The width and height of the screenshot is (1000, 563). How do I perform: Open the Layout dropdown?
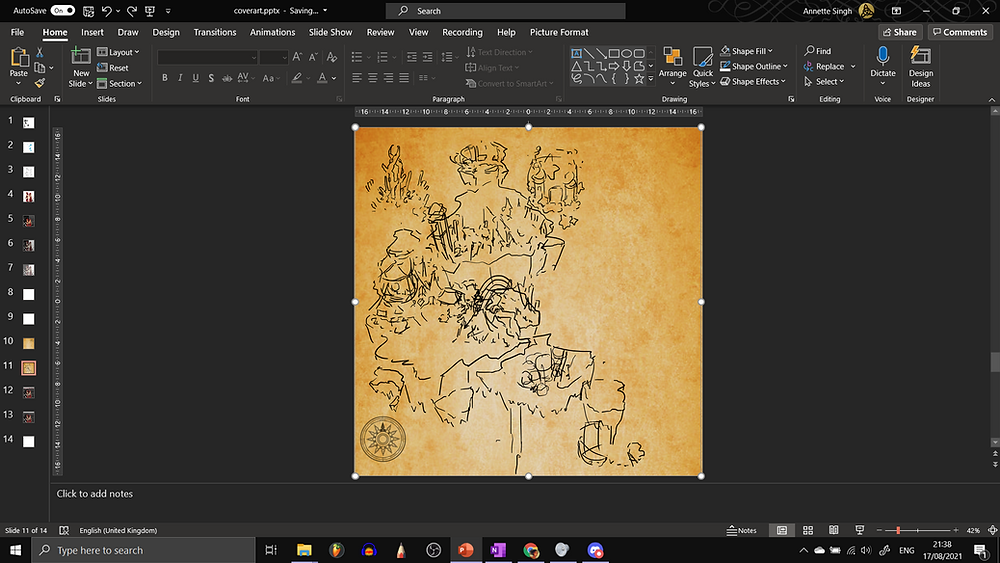coord(119,52)
